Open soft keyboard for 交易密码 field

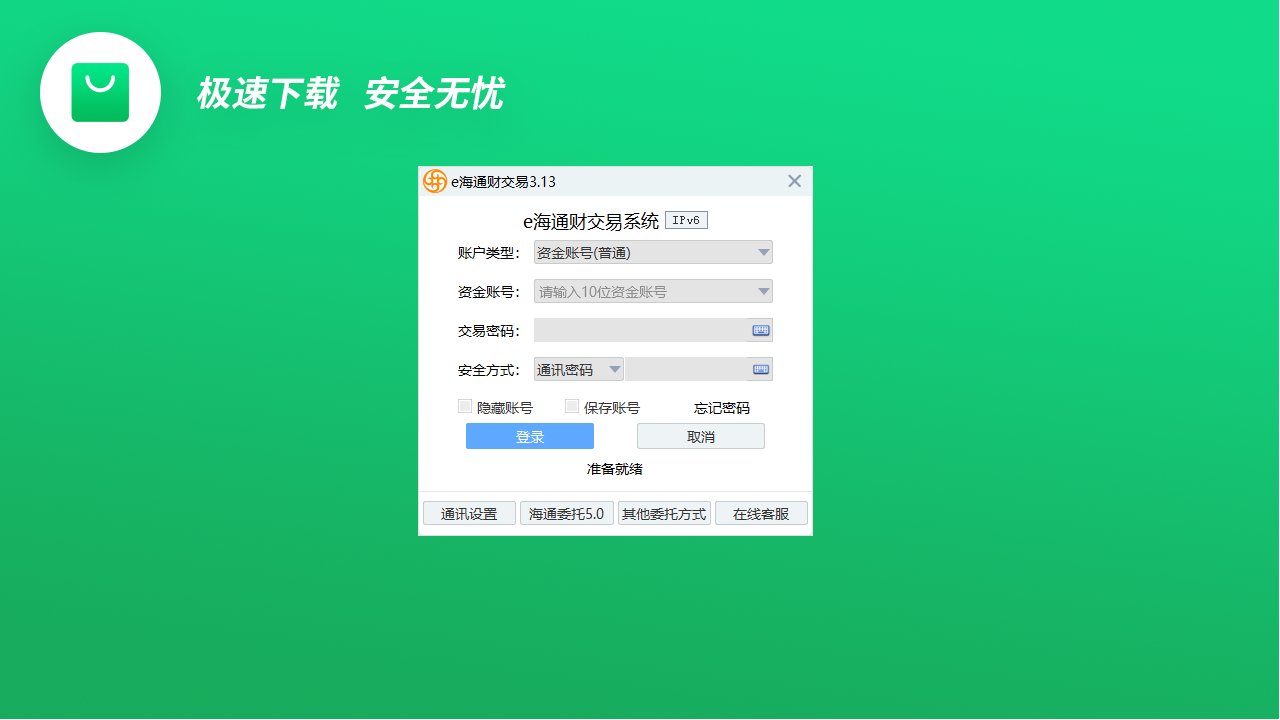coord(761,330)
